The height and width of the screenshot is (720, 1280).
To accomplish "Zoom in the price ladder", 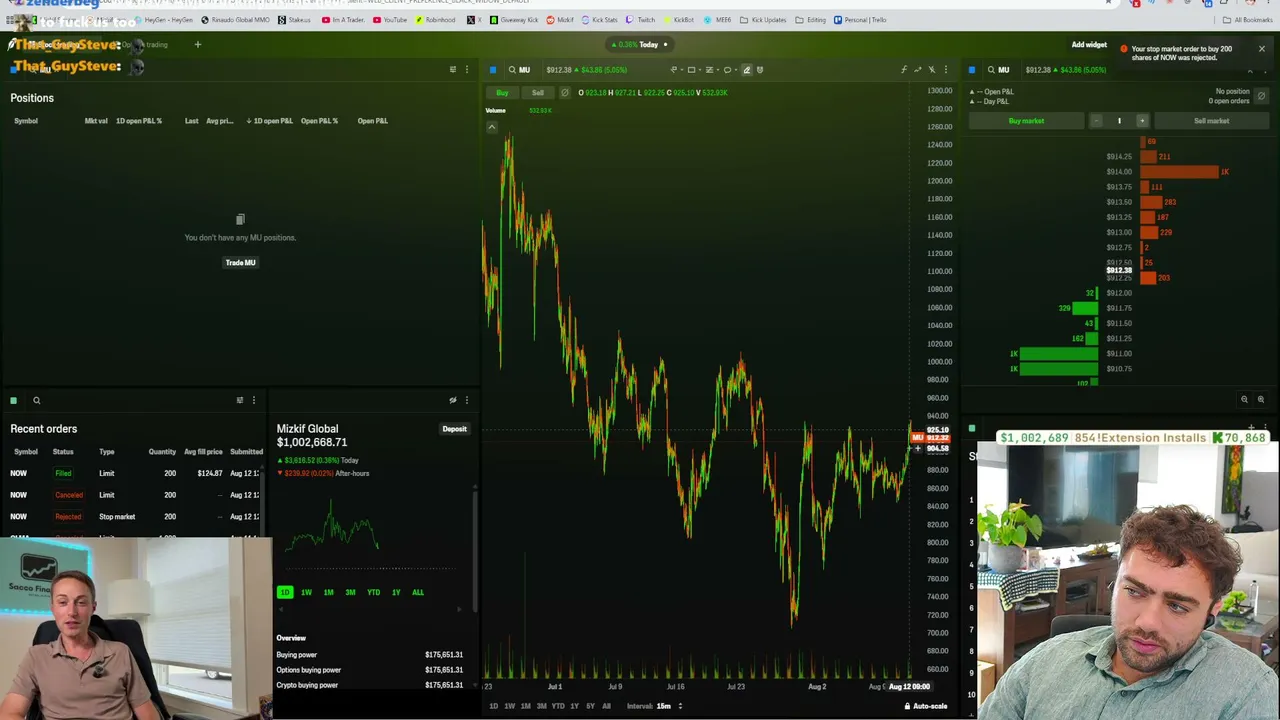I will click(x=1260, y=400).
